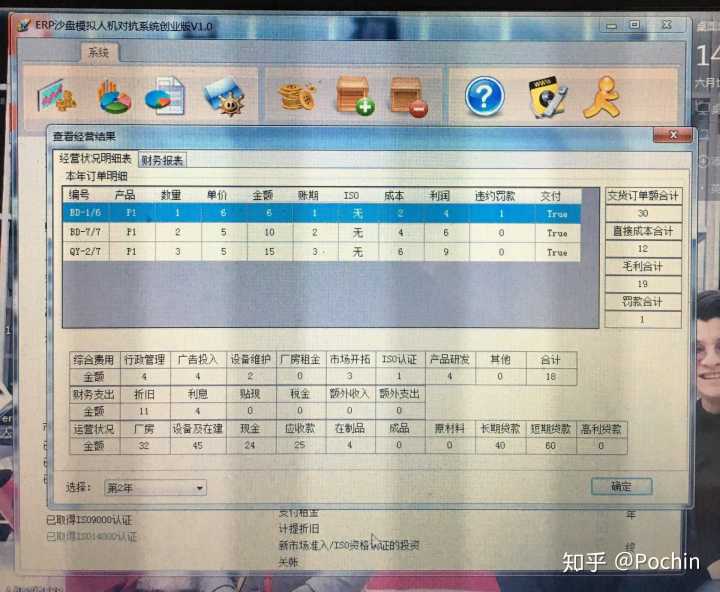Click the 在制品 cell
This screenshot has width=720, height=592.
click(350, 428)
